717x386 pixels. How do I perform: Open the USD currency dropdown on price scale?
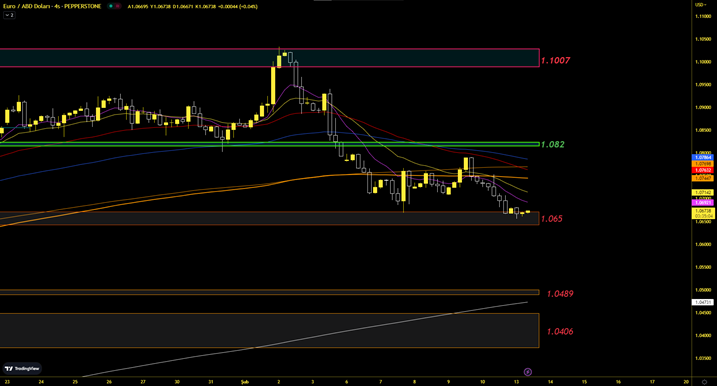click(700, 5)
